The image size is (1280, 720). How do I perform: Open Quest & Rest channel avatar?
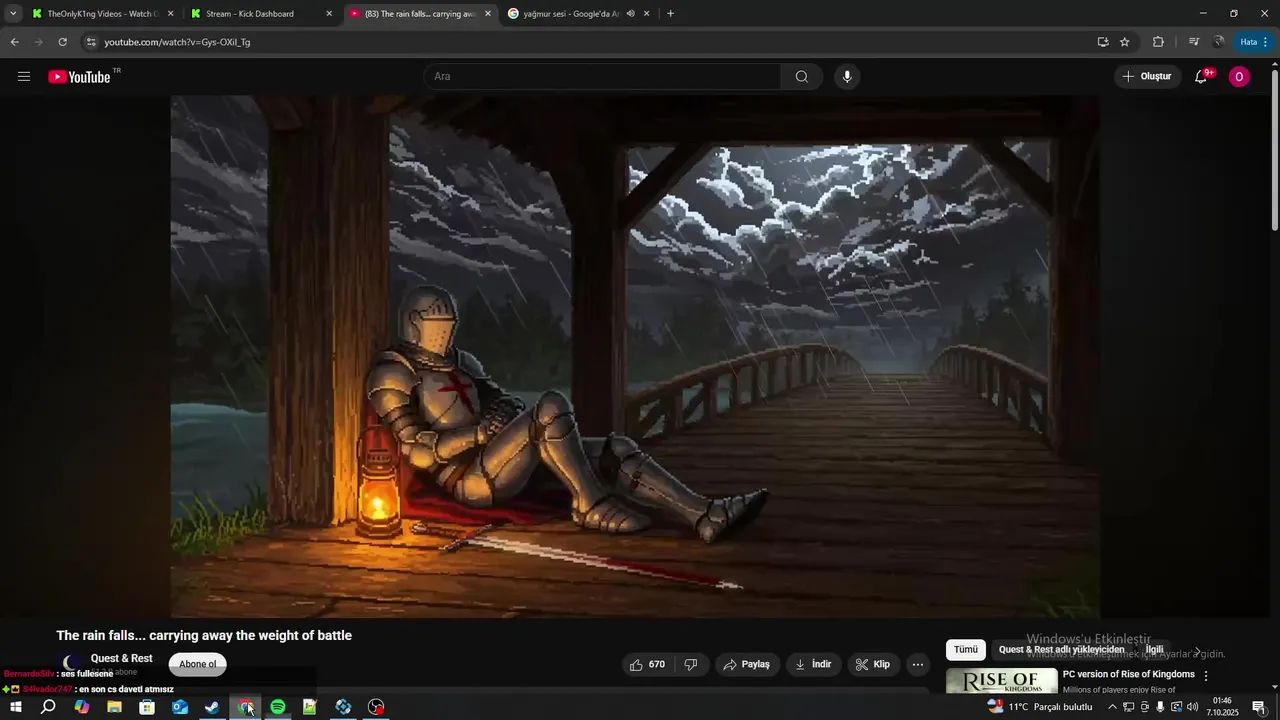click(x=72, y=663)
